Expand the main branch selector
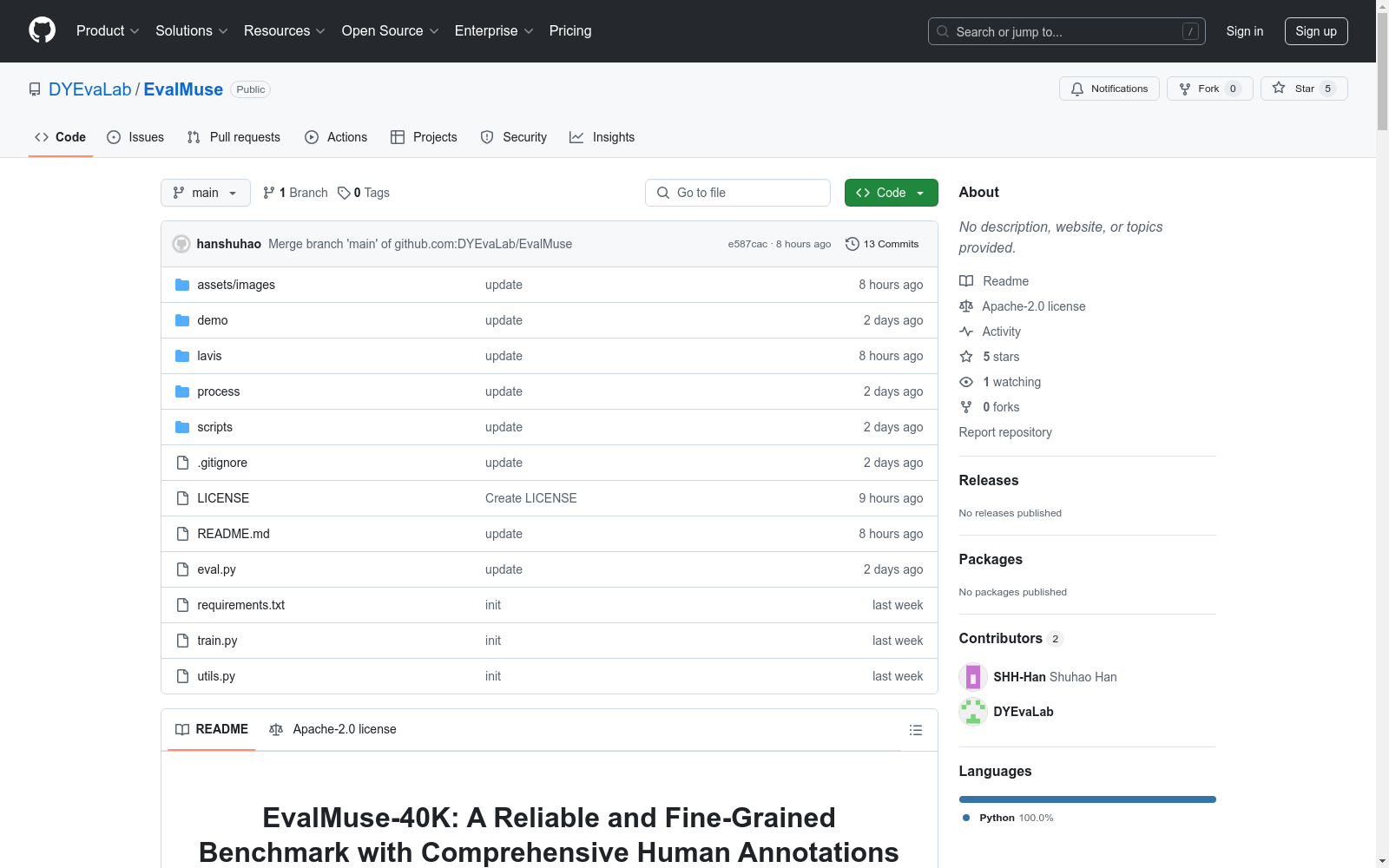 [205, 193]
